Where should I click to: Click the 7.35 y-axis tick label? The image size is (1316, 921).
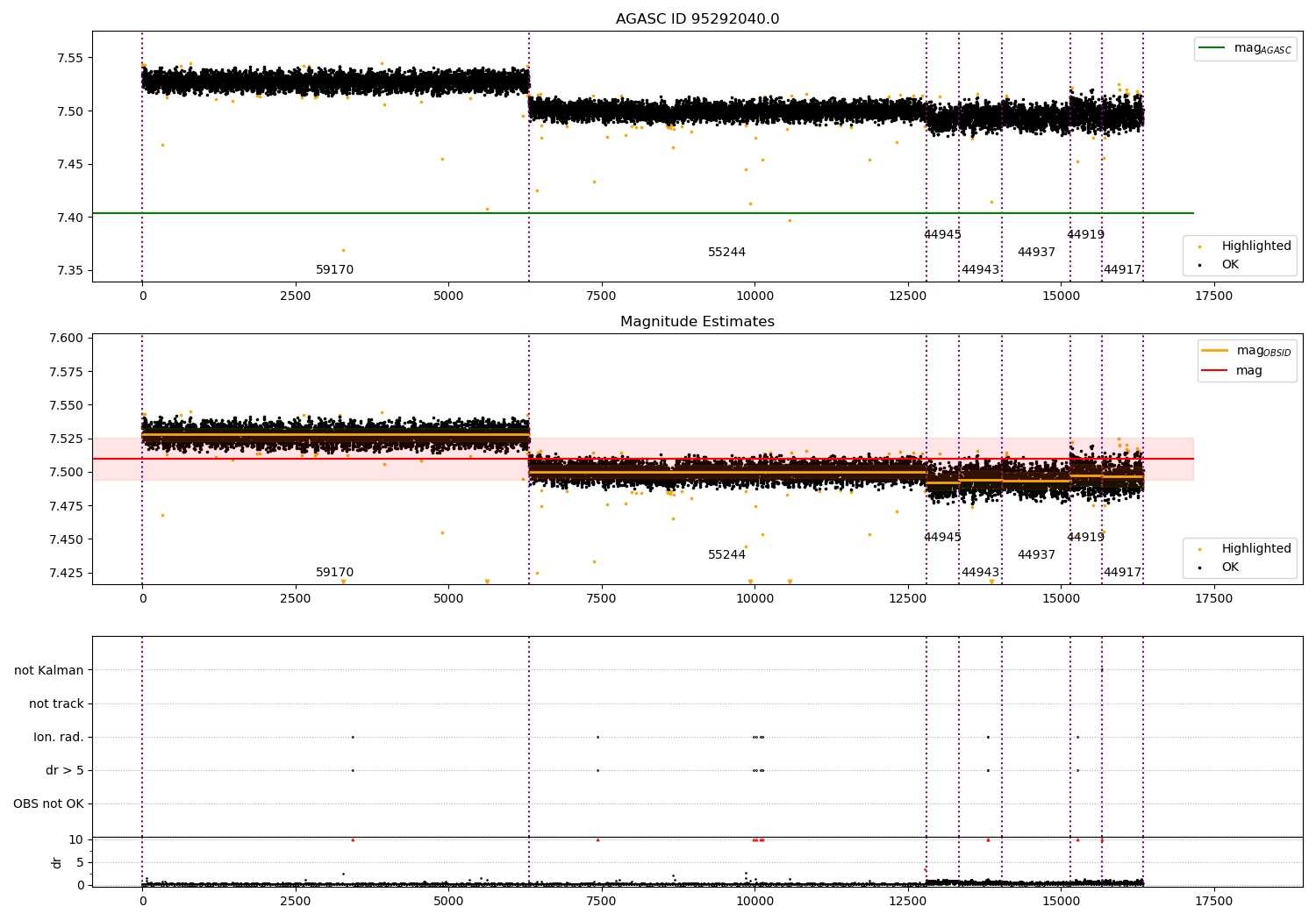pos(70,270)
